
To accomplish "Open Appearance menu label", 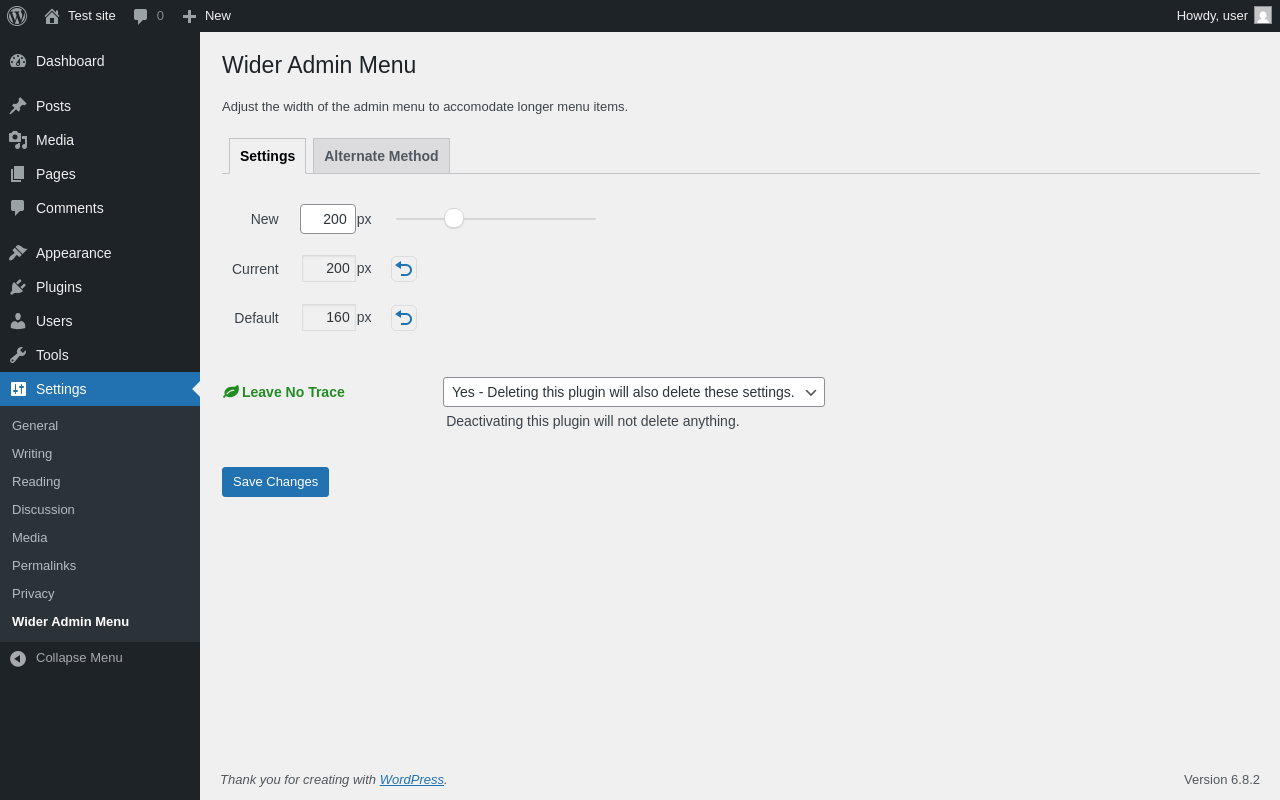I will click(74, 253).
